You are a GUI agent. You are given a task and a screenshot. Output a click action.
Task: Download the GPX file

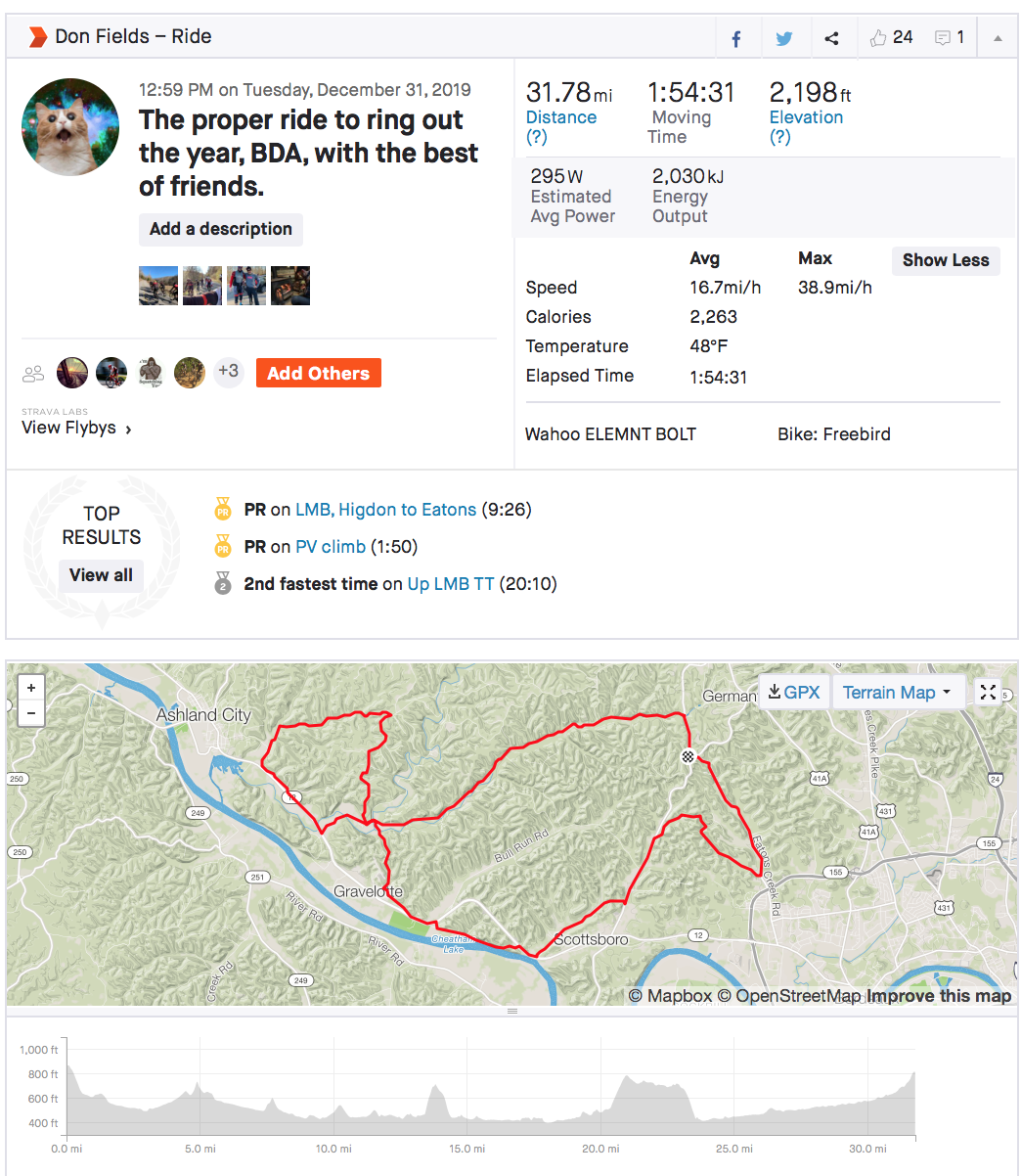click(x=793, y=692)
